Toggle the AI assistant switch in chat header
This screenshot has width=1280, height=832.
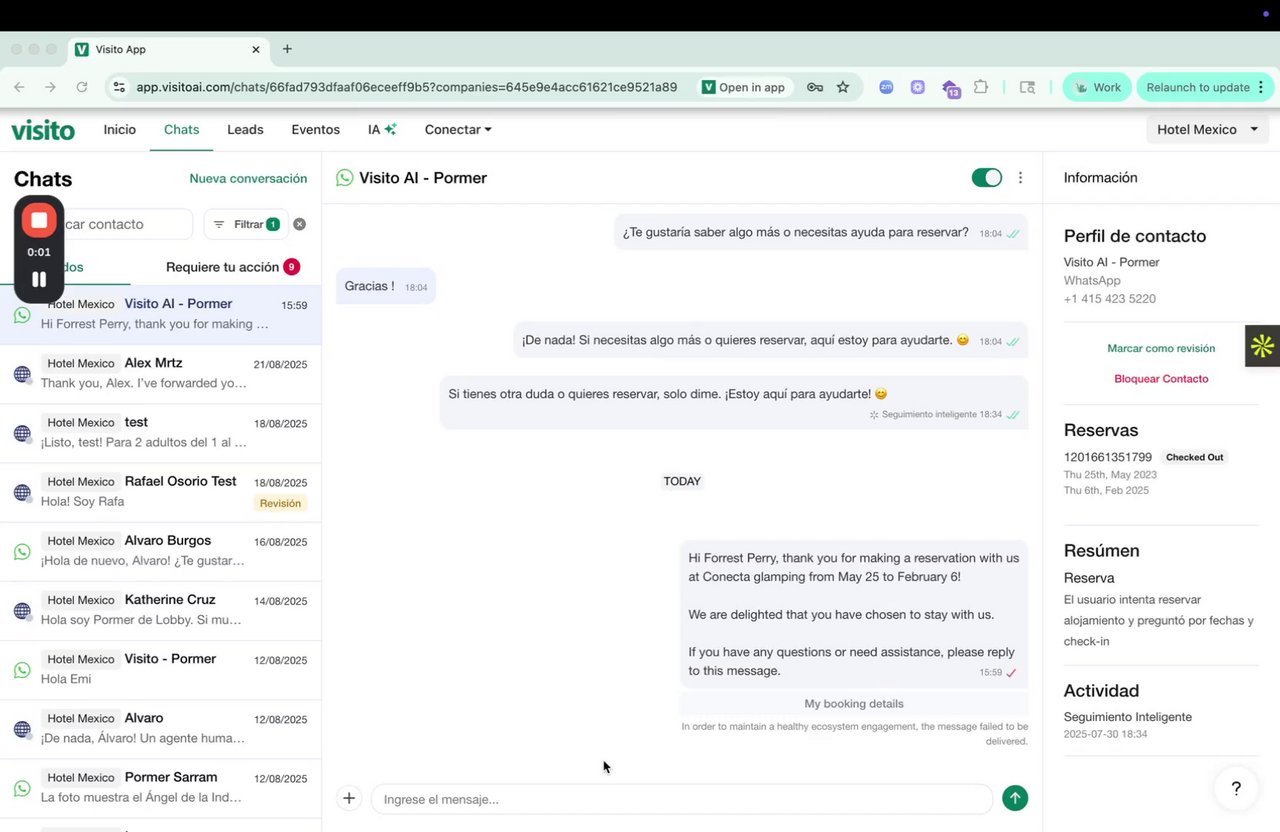click(986, 178)
